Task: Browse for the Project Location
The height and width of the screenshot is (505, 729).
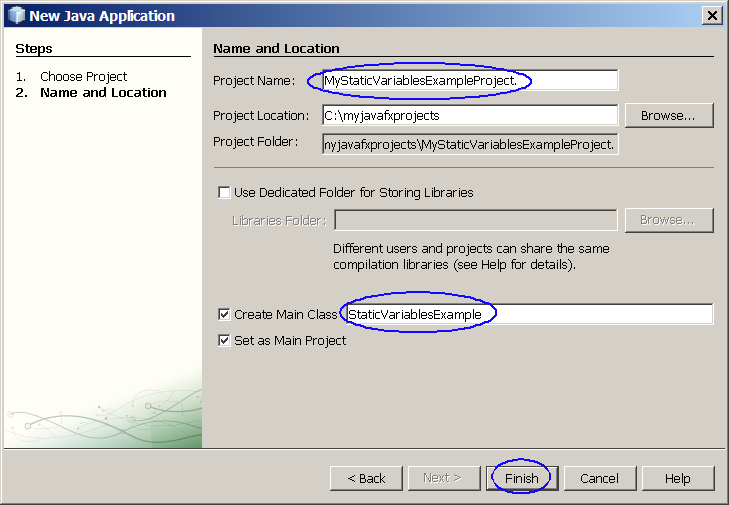Action: 669,115
